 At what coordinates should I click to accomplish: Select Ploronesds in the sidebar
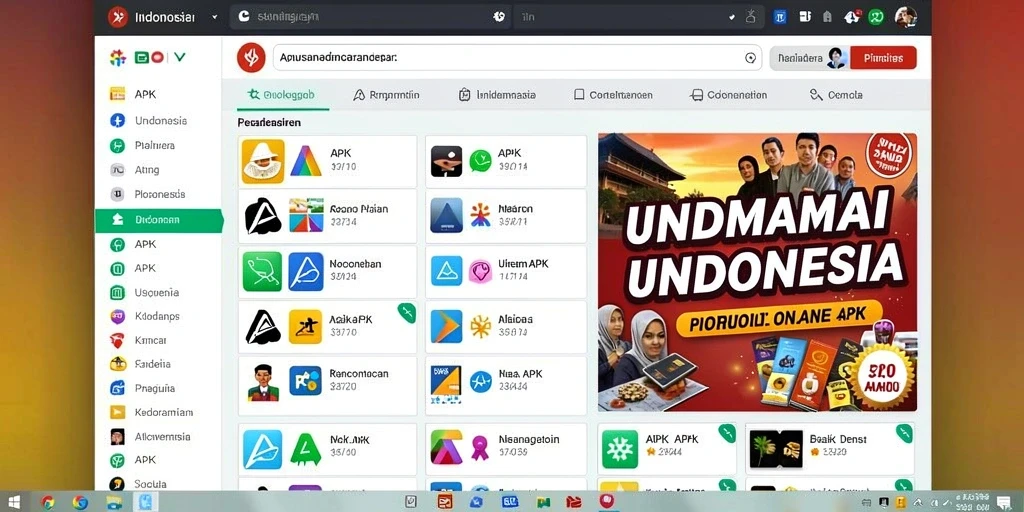[x=158, y=194]
